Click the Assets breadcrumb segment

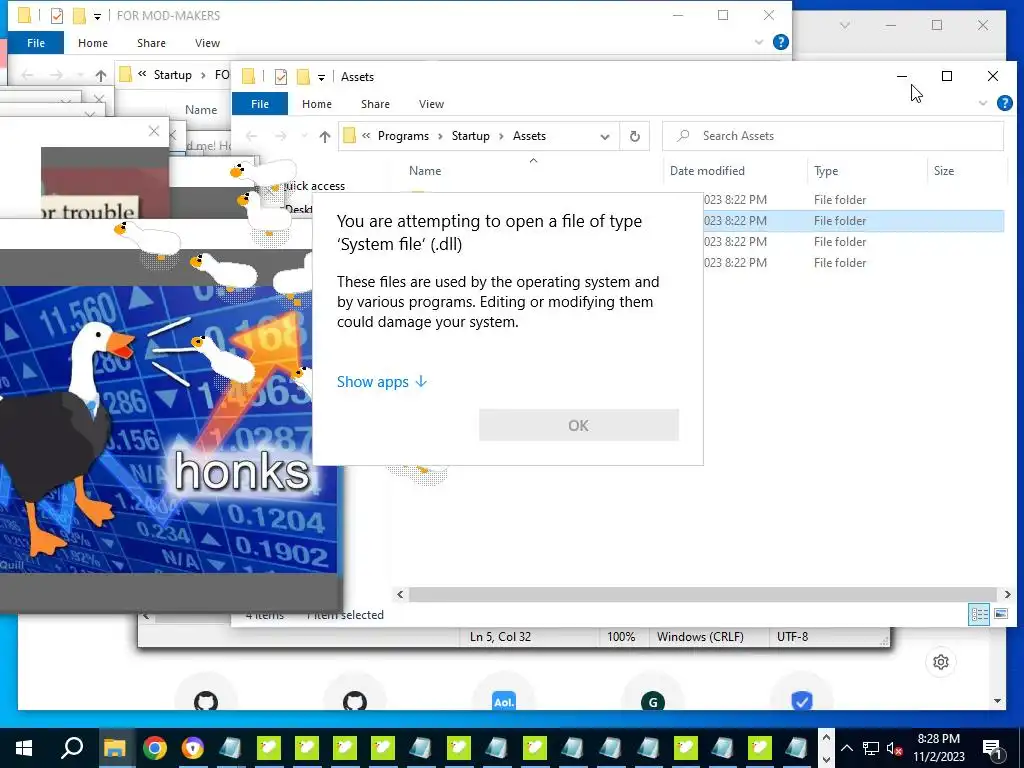coord(529,136)
